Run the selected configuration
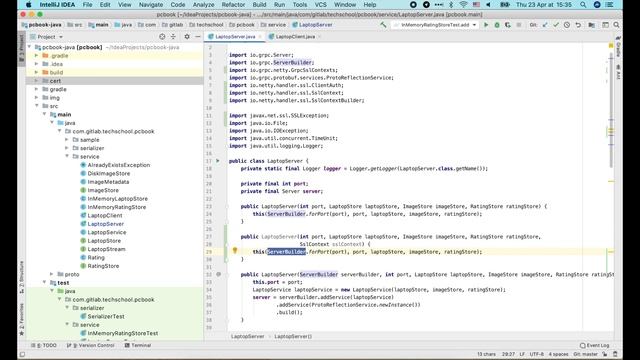 click(486, 25)
